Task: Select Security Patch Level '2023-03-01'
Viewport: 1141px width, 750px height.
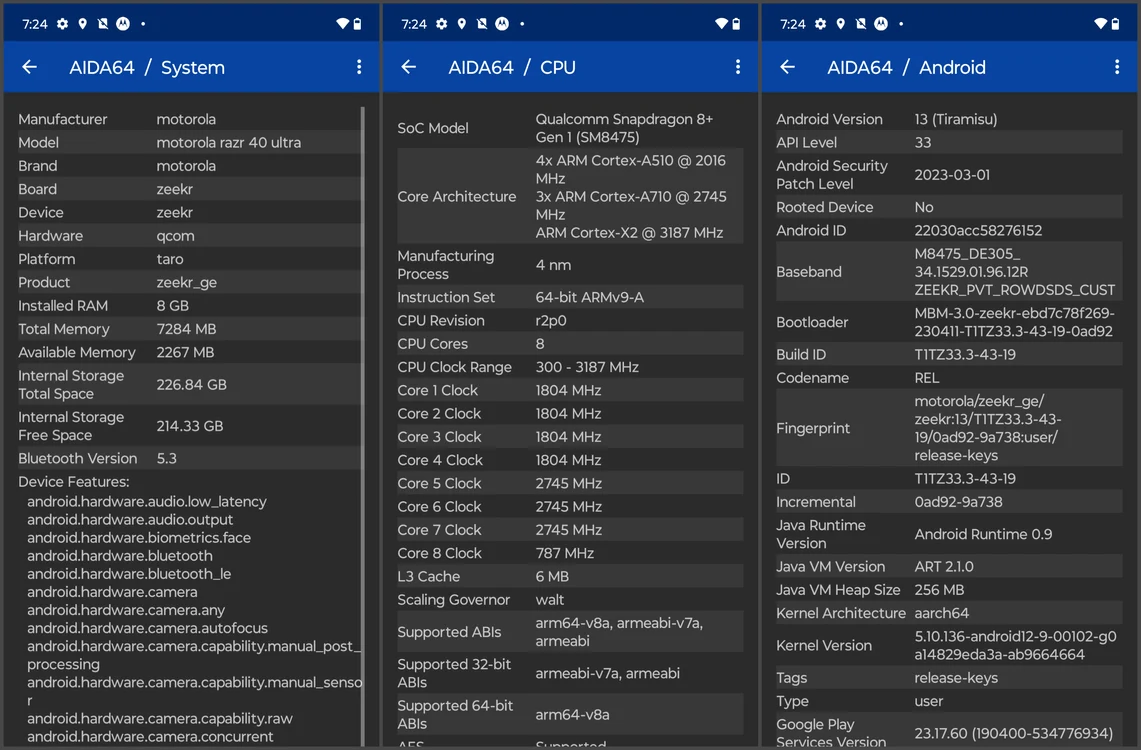Action: click(x=949, y=175)
